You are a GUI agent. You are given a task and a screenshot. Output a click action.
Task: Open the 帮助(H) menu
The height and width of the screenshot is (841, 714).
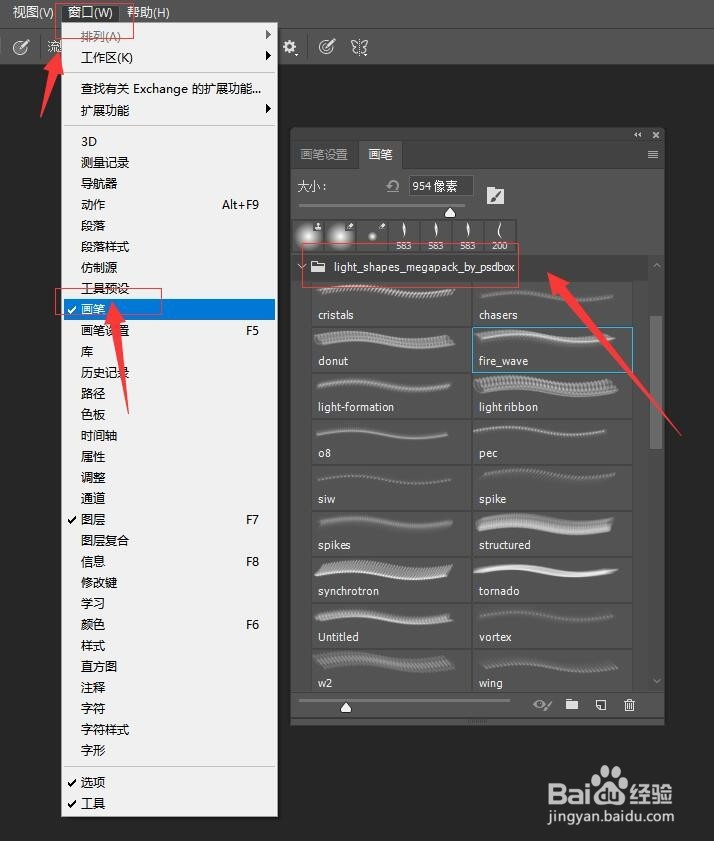click(149, 12)
